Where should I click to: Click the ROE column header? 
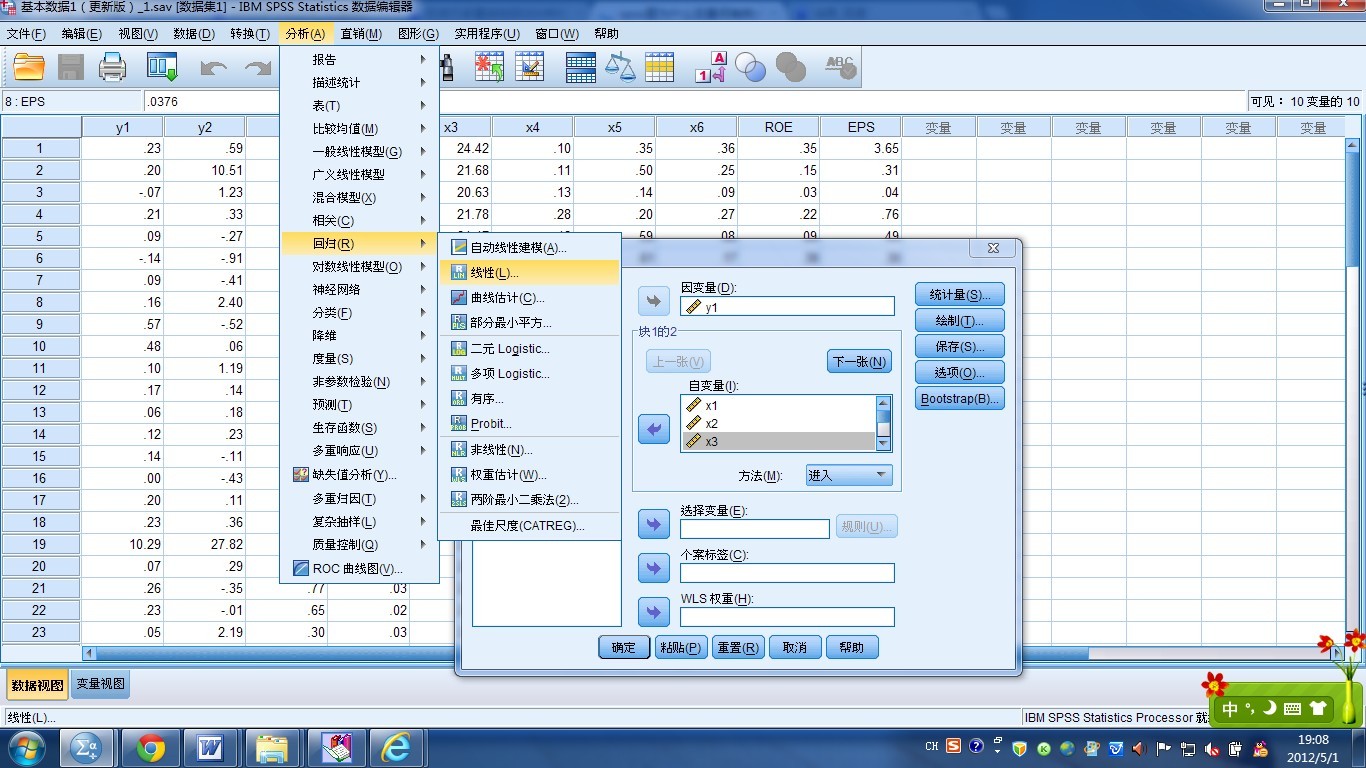[779, 127]
